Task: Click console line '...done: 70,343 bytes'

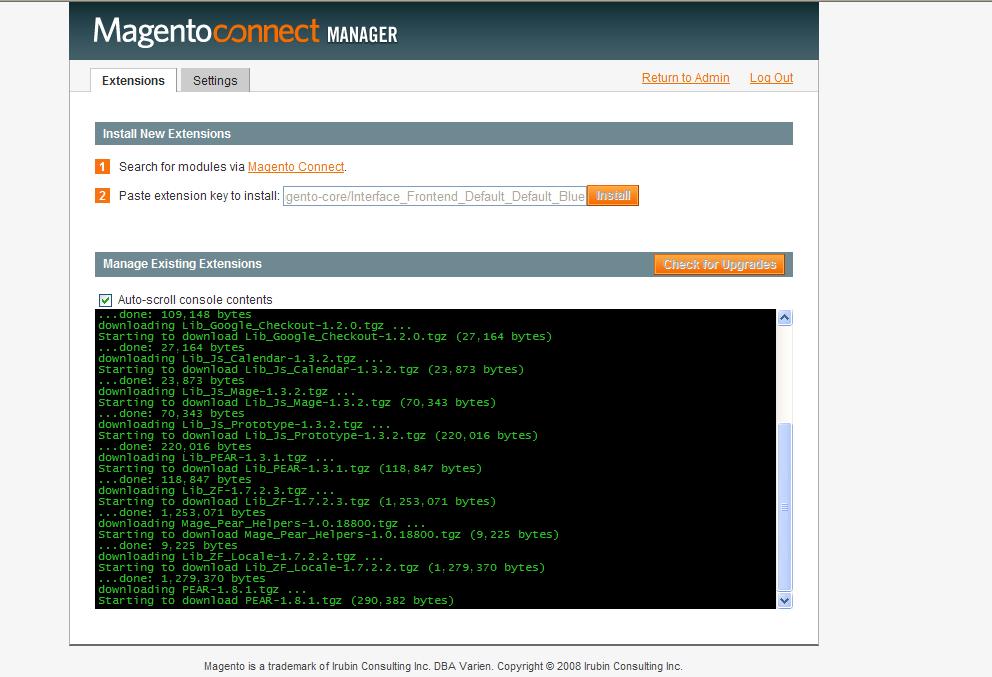Action: click(x=171, y=413)
